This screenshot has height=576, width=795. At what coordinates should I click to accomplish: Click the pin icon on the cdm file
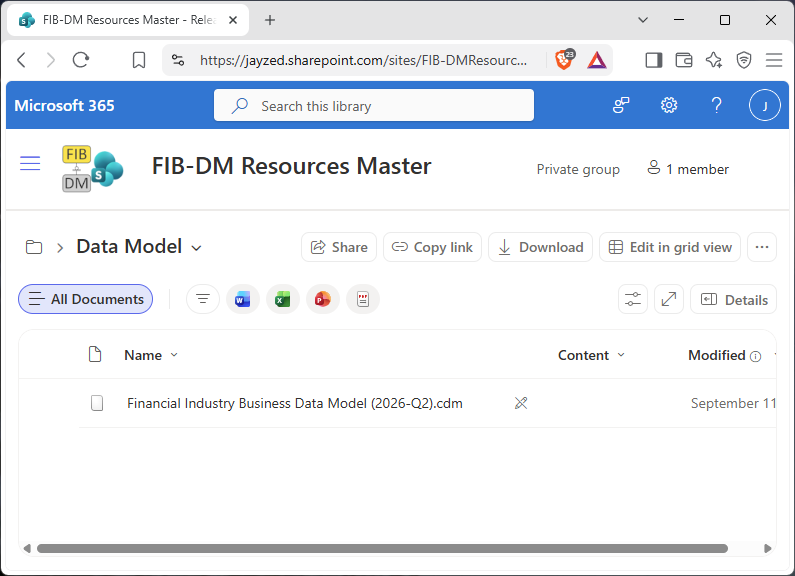click(521, 403)
